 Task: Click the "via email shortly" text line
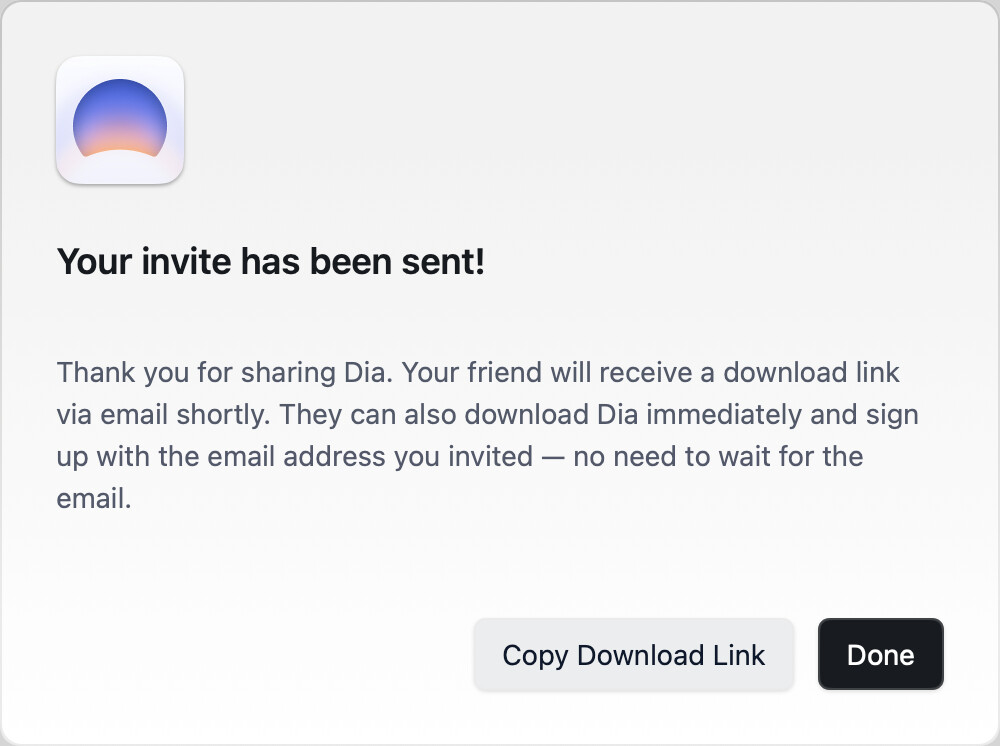click(x=164, y=415)
